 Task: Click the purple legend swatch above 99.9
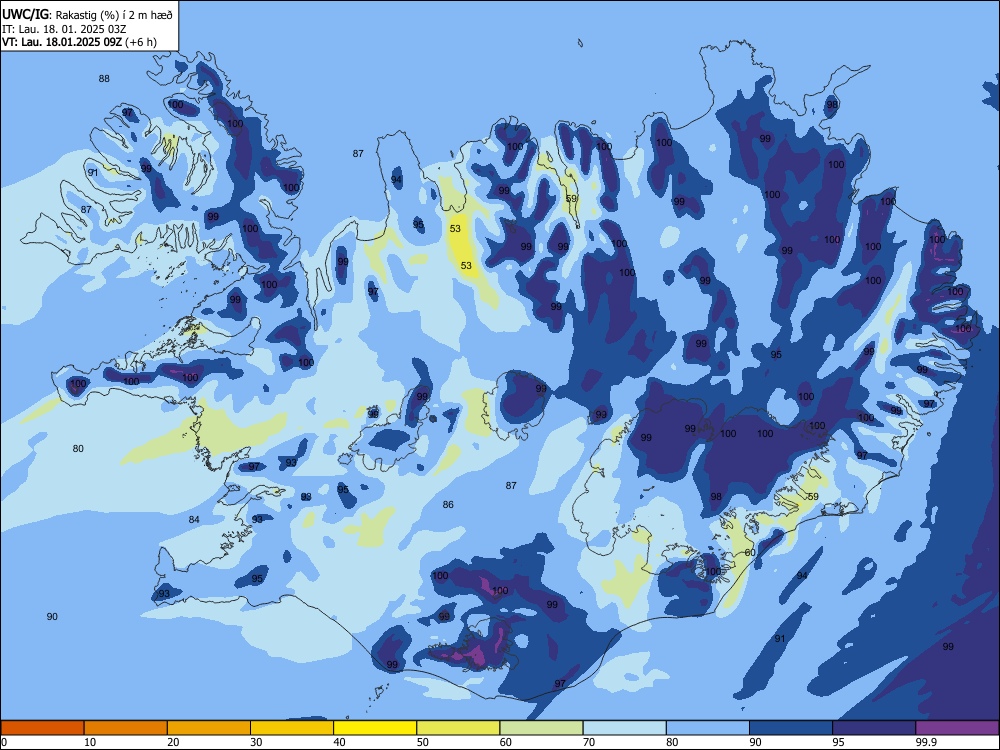coord(957,728)
